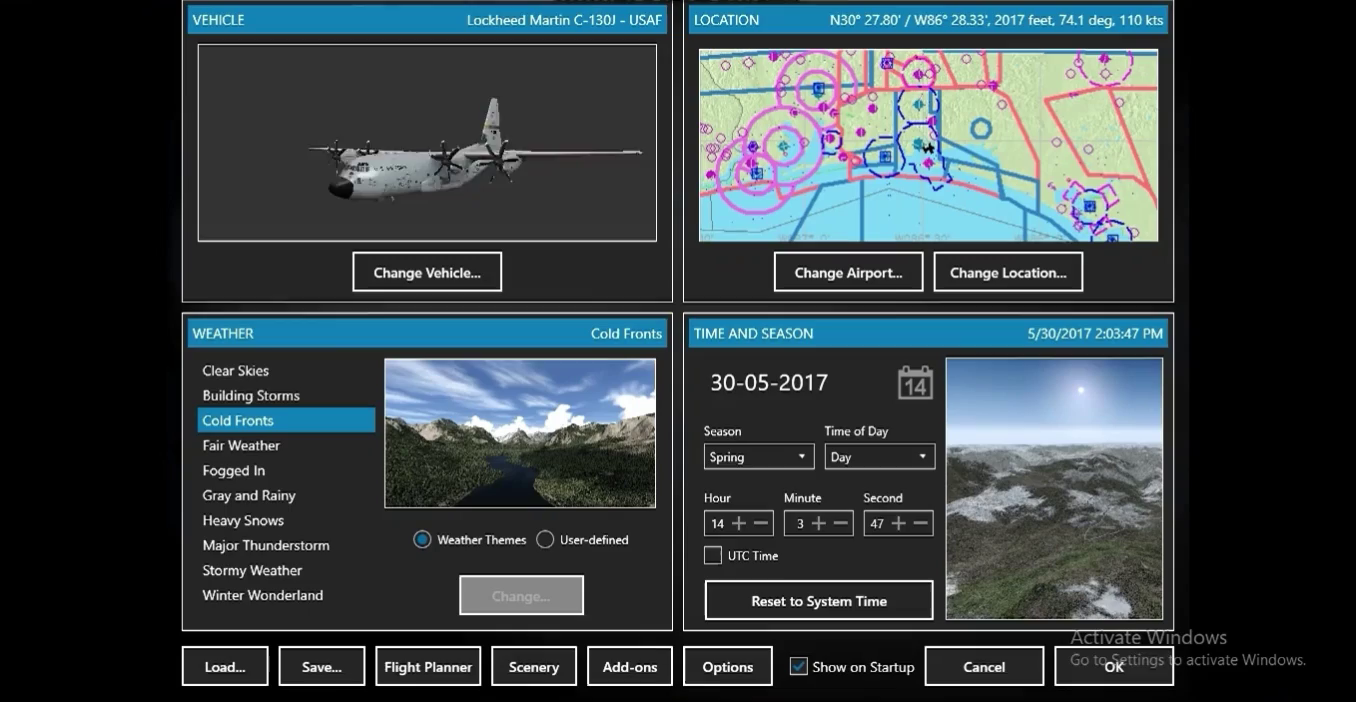Expand the Season dropdown showing Spring
1356x702 pixels.
coord(758,457)
